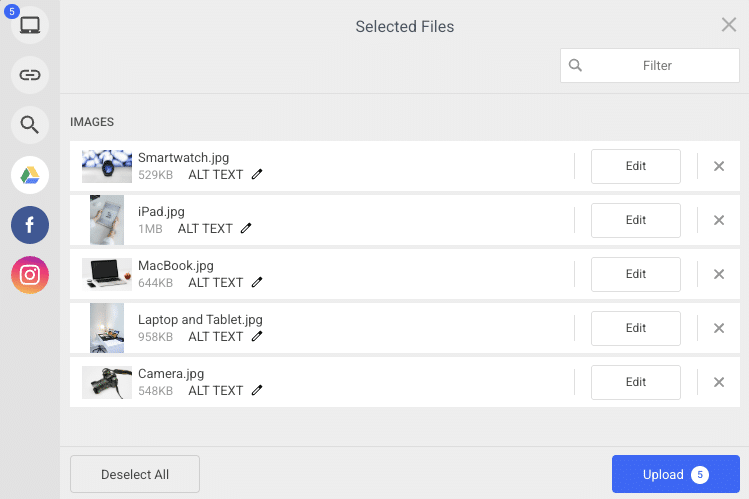
Task: Click ALT TEXT label for Smartwatch.jpg
Action: click(215, 175)
